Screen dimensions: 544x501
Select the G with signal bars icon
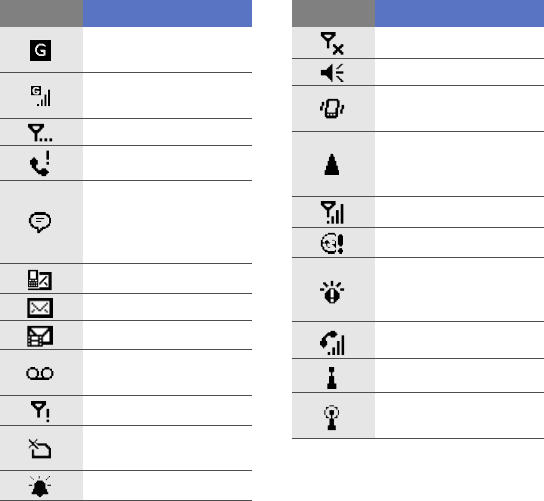[41, 96]
